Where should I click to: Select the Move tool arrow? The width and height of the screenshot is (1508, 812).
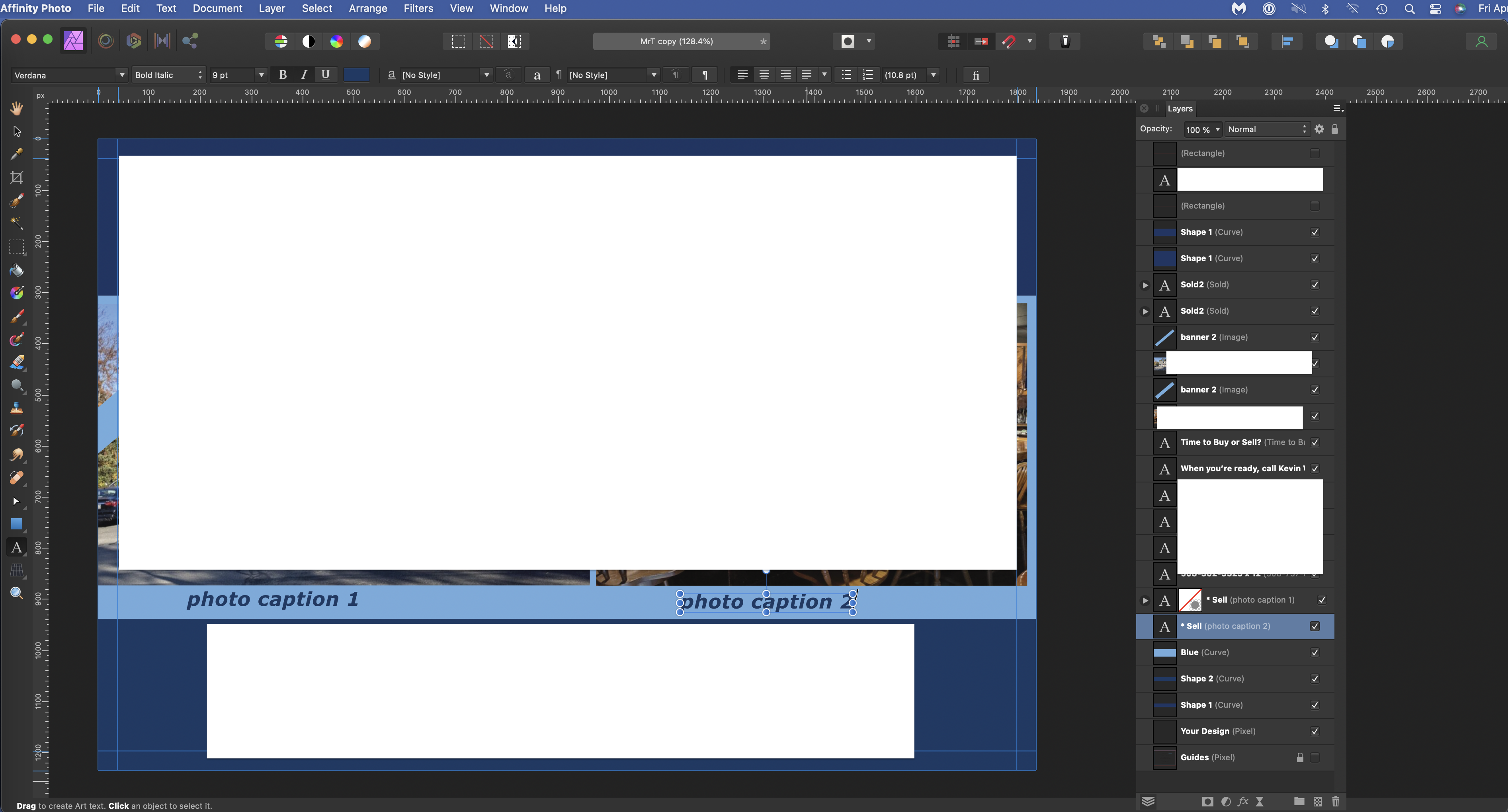point(16,131)
